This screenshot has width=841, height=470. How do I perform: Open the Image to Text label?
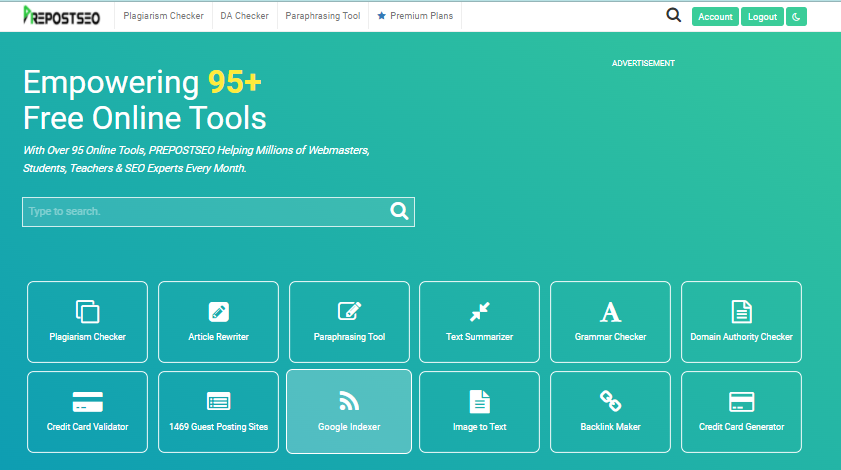coord(479,427)
